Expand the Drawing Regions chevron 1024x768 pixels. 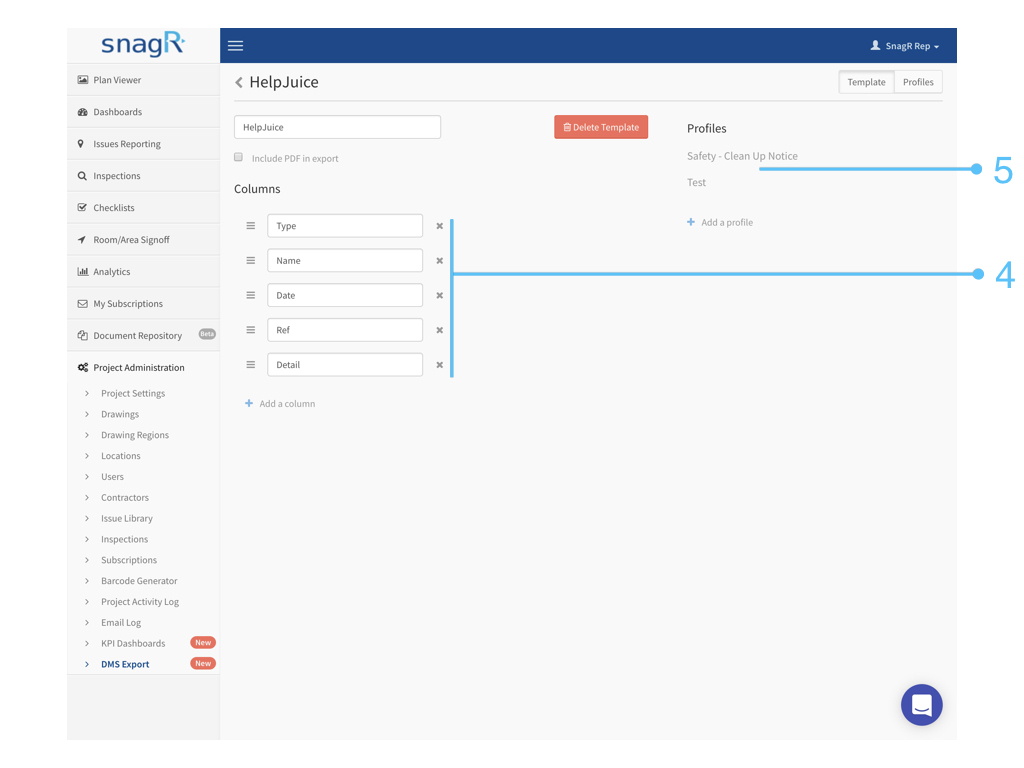[87, 435]
